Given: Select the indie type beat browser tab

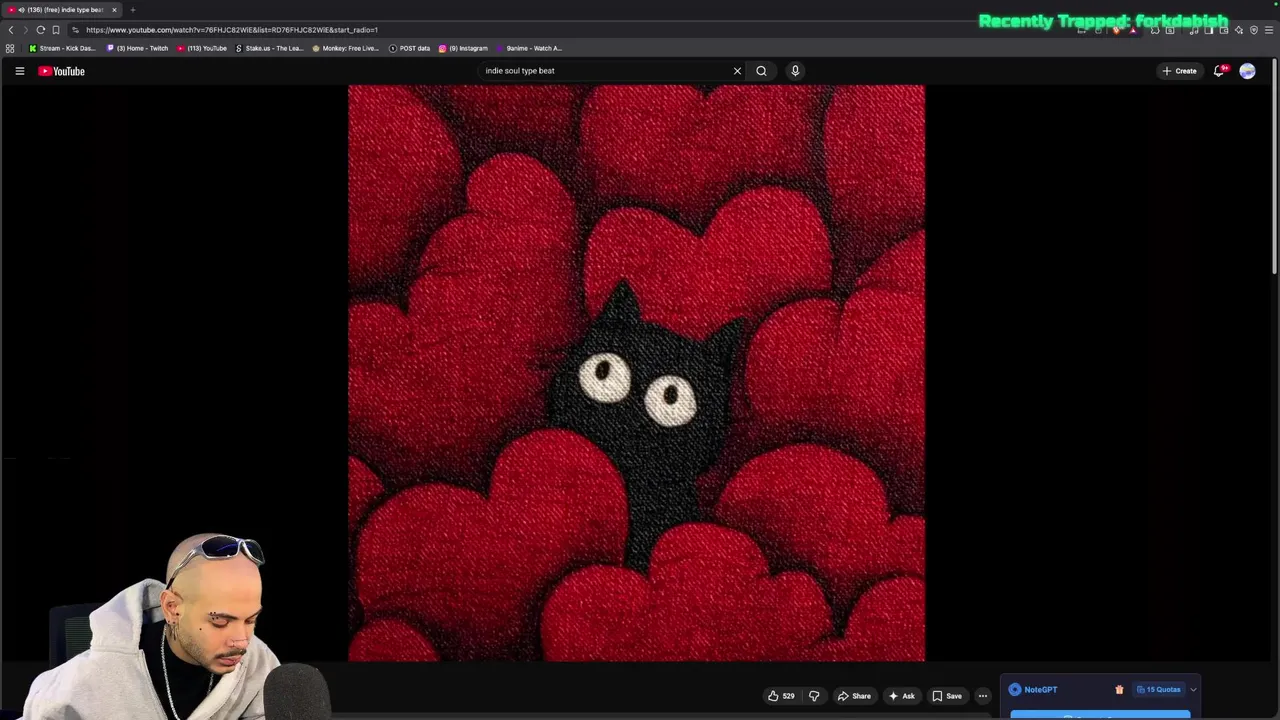Looking at the screenshot, I should (62, 10).
